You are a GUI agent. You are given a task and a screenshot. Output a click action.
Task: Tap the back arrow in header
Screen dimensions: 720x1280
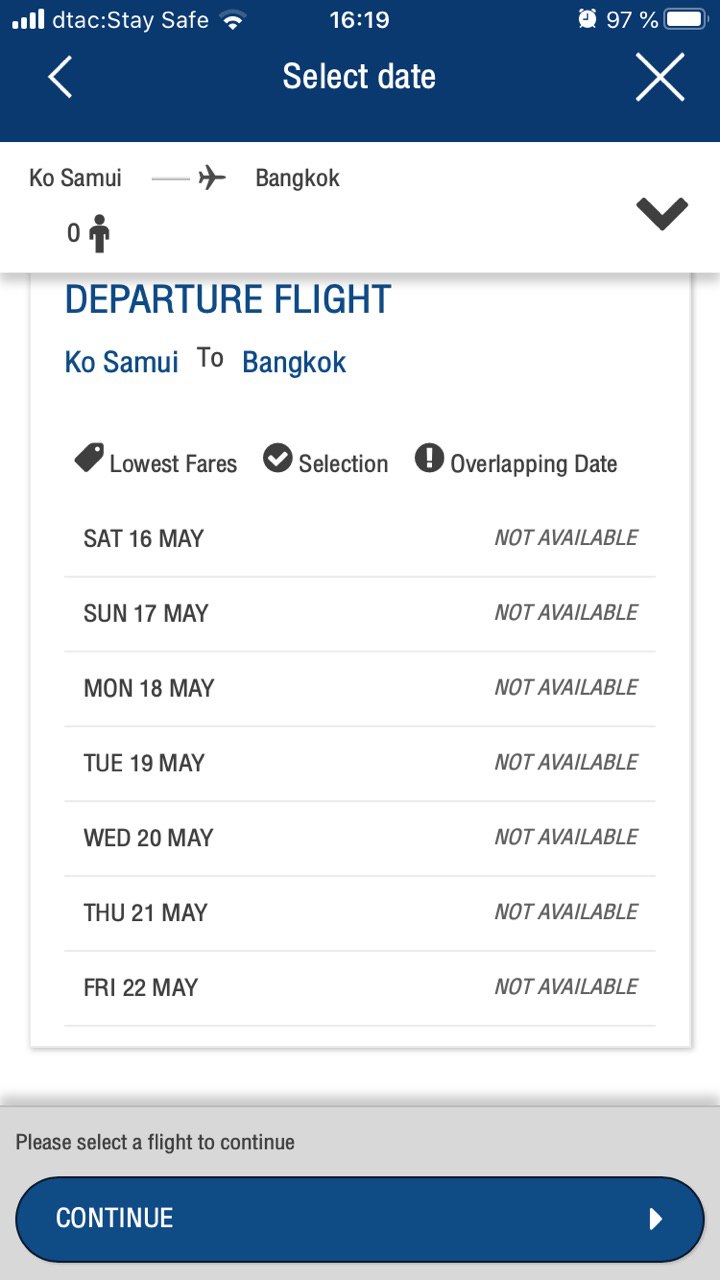pos(60,77)
